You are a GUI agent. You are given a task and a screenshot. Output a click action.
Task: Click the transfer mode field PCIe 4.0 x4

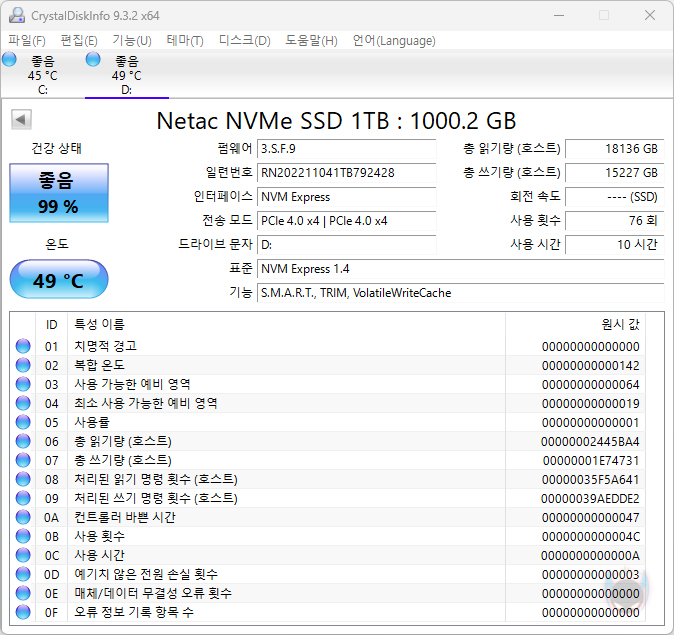pos(346,221)
